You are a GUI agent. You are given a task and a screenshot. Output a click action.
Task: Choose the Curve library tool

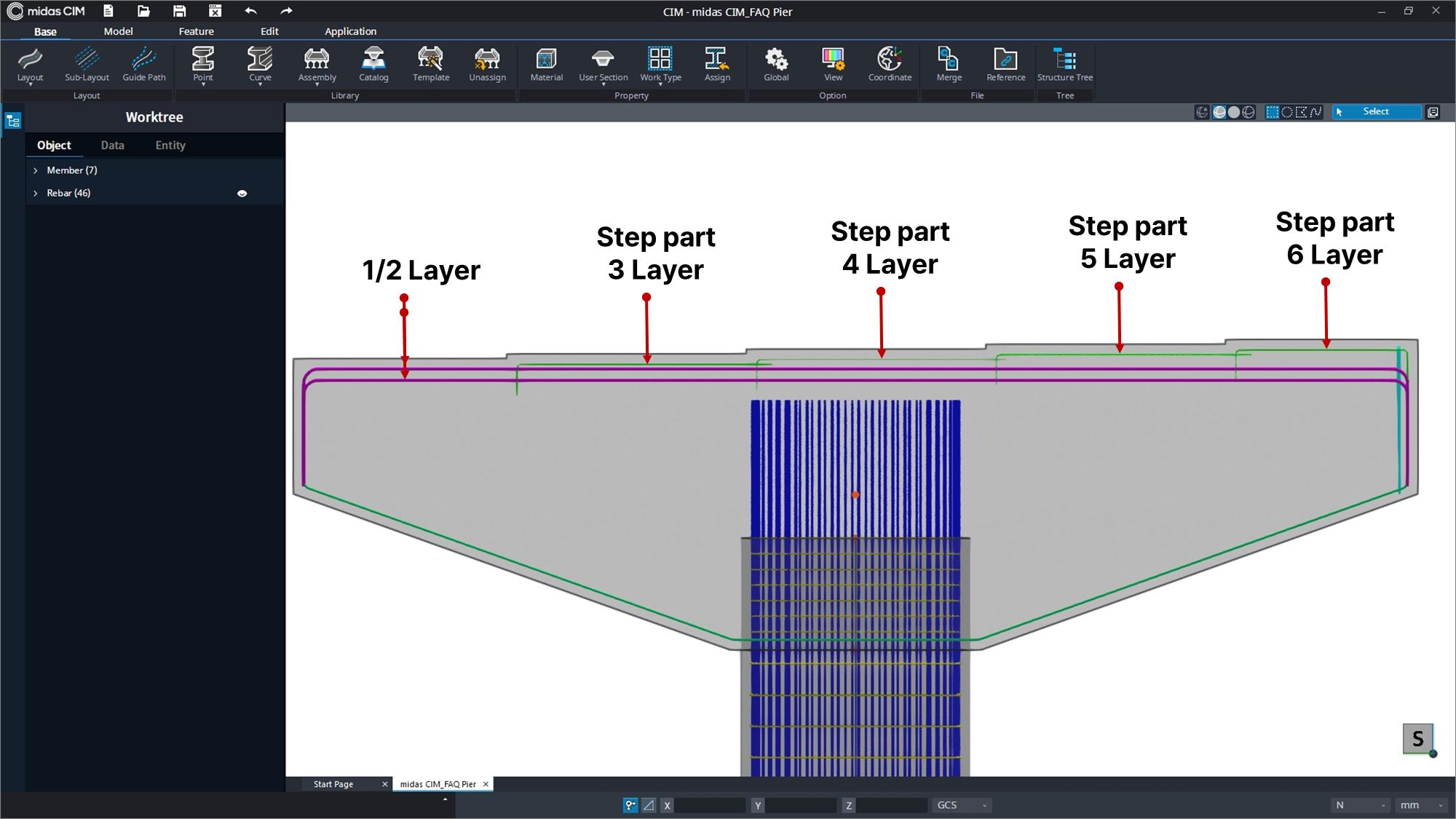260,64
